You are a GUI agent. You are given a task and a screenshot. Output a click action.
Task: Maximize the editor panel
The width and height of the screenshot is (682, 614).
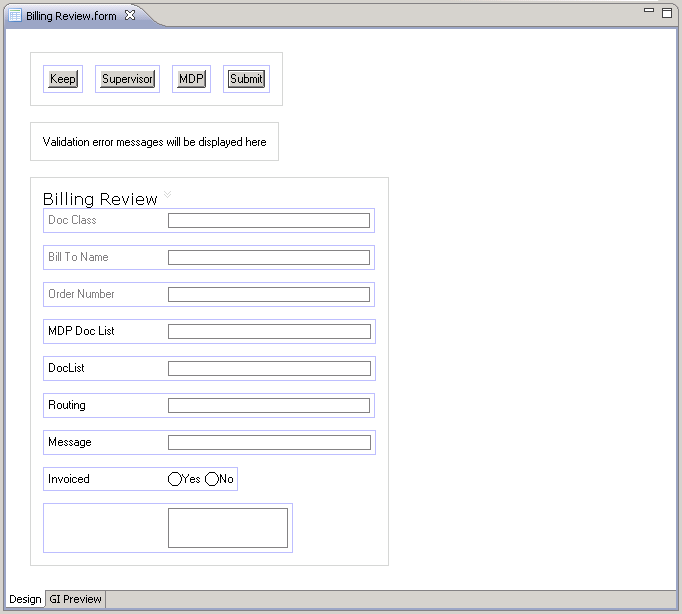(x=667, y=12)
